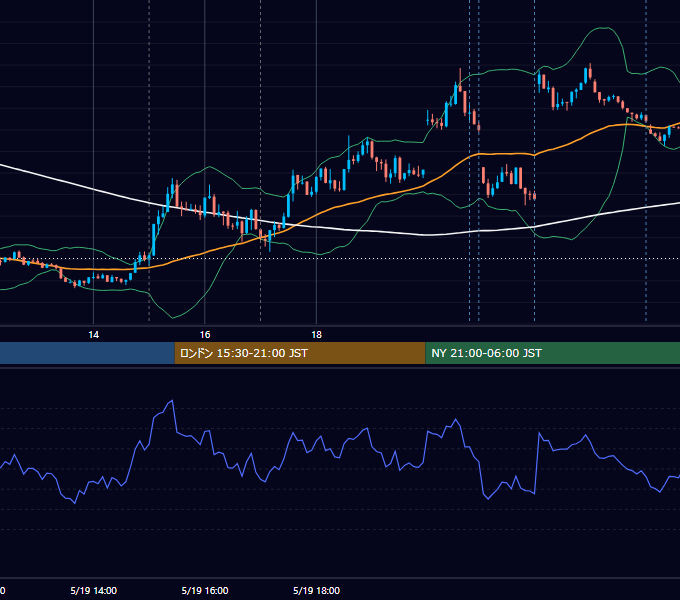Click the blue session bar before London
The height and width of the screenshot is (600, 680).
(x=87, y=353)
